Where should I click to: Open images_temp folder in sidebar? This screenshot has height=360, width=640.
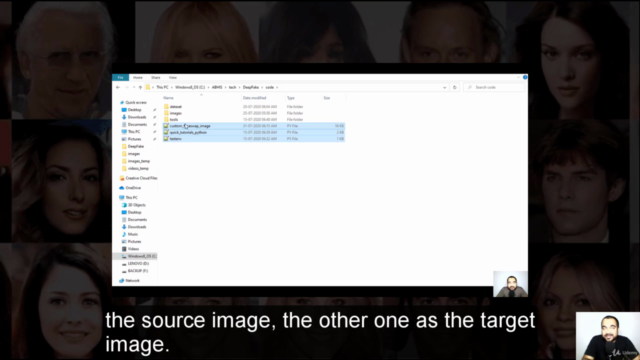tap(139, 161)
